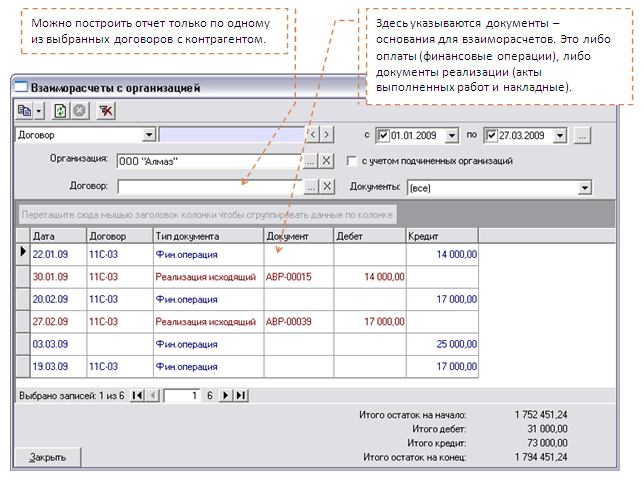Screen dimensions: 644x481
Task: Enable 'с учетом подчиненных организаций' checkbox
Action: pyautogui.click(x=352, y=161)
